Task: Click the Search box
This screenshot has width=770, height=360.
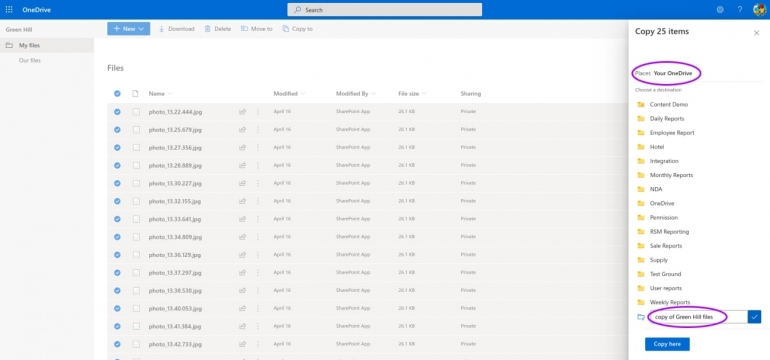Action: (385, 10)
